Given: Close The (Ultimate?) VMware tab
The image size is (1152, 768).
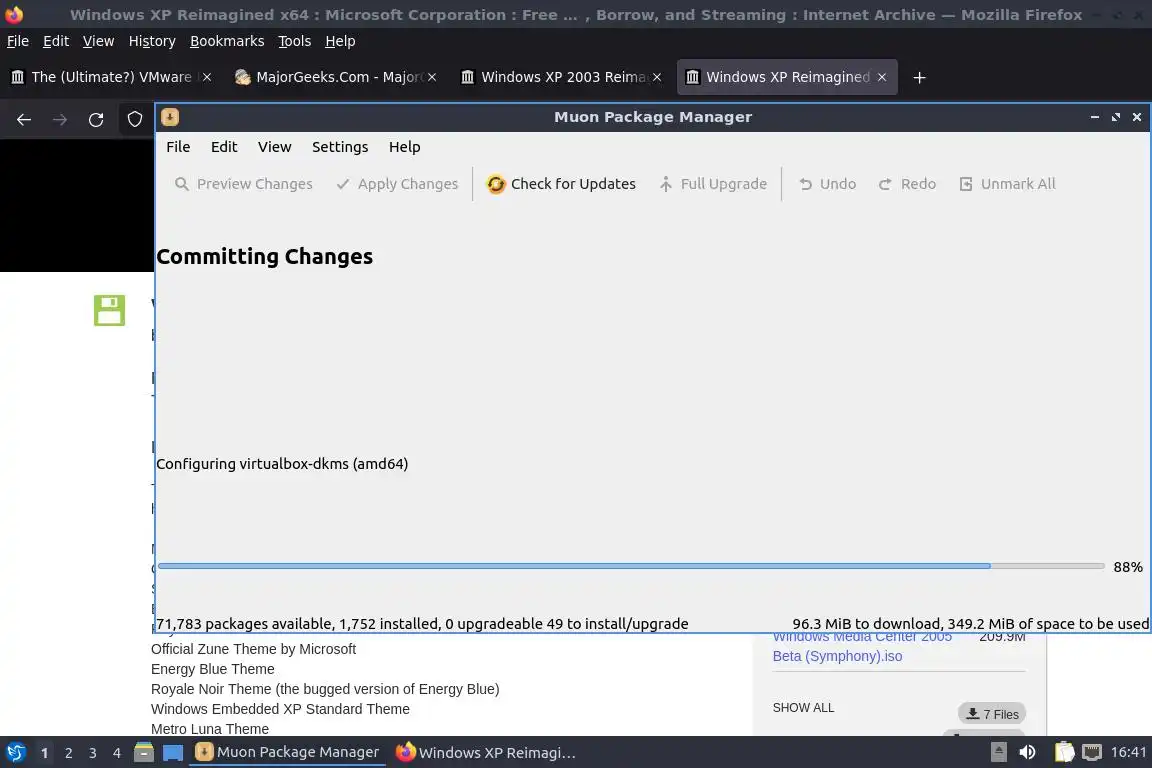Looking at the screenshot, I should click(x=207, y=77).
